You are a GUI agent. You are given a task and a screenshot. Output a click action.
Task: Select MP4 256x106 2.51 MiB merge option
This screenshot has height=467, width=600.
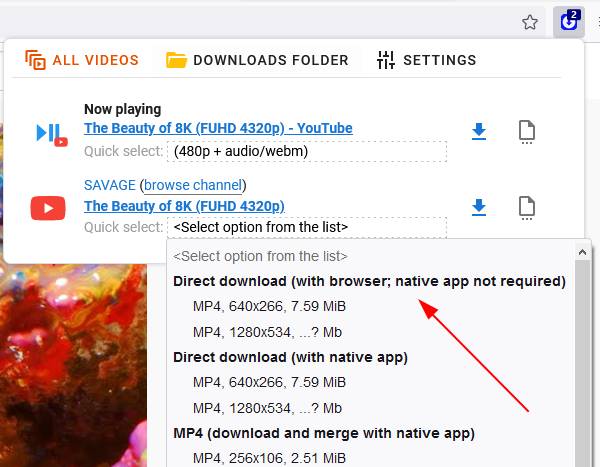point(269,458)
